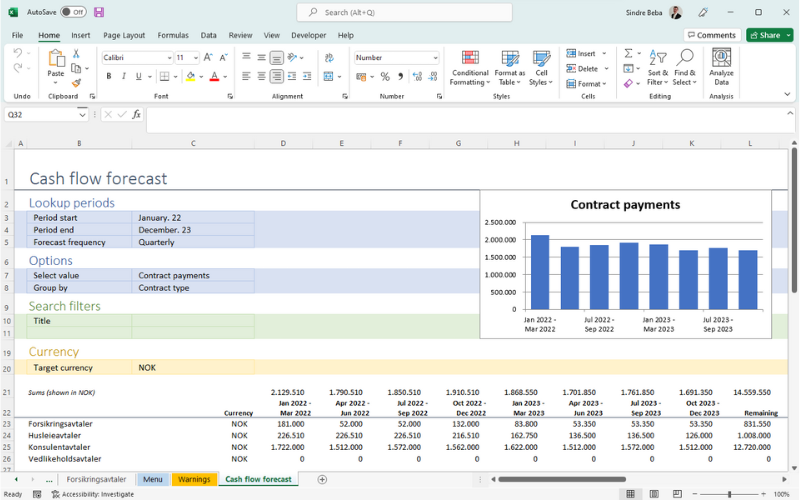Click the Increase Decimal icon
This screenshot has width=800, height=500.
coord(417,77)
